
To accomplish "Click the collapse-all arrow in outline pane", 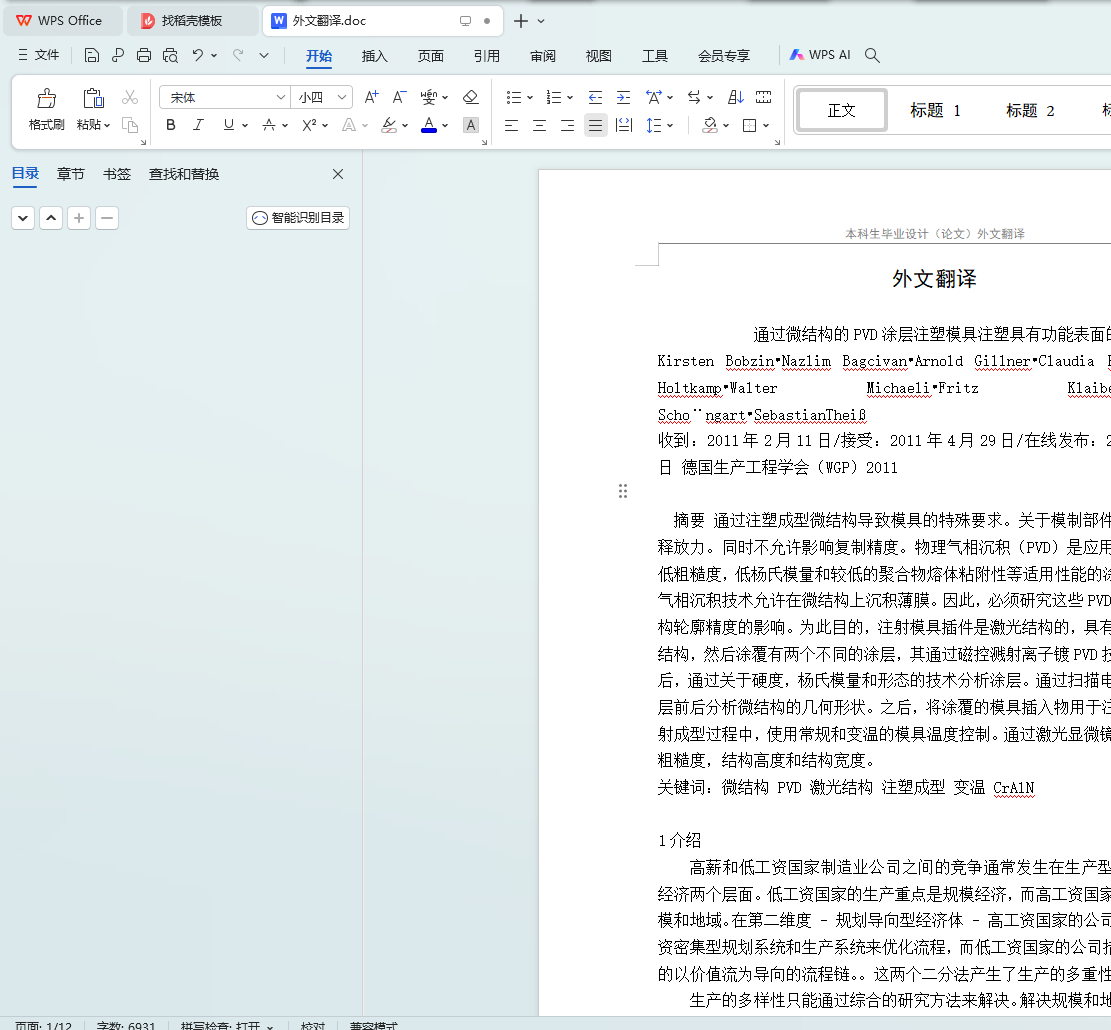I will click(x=23, y=218).
